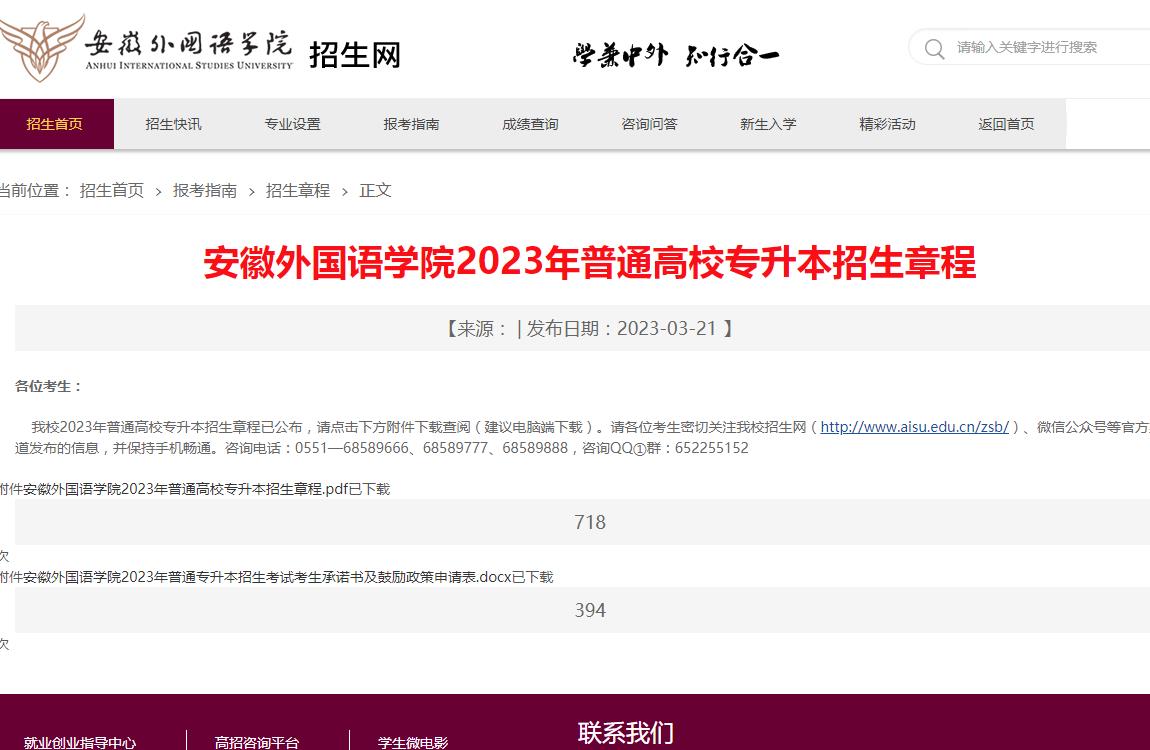Screen dimensions: 1150x750
Task: Click the 718 download count
Action: pos(590,522)
